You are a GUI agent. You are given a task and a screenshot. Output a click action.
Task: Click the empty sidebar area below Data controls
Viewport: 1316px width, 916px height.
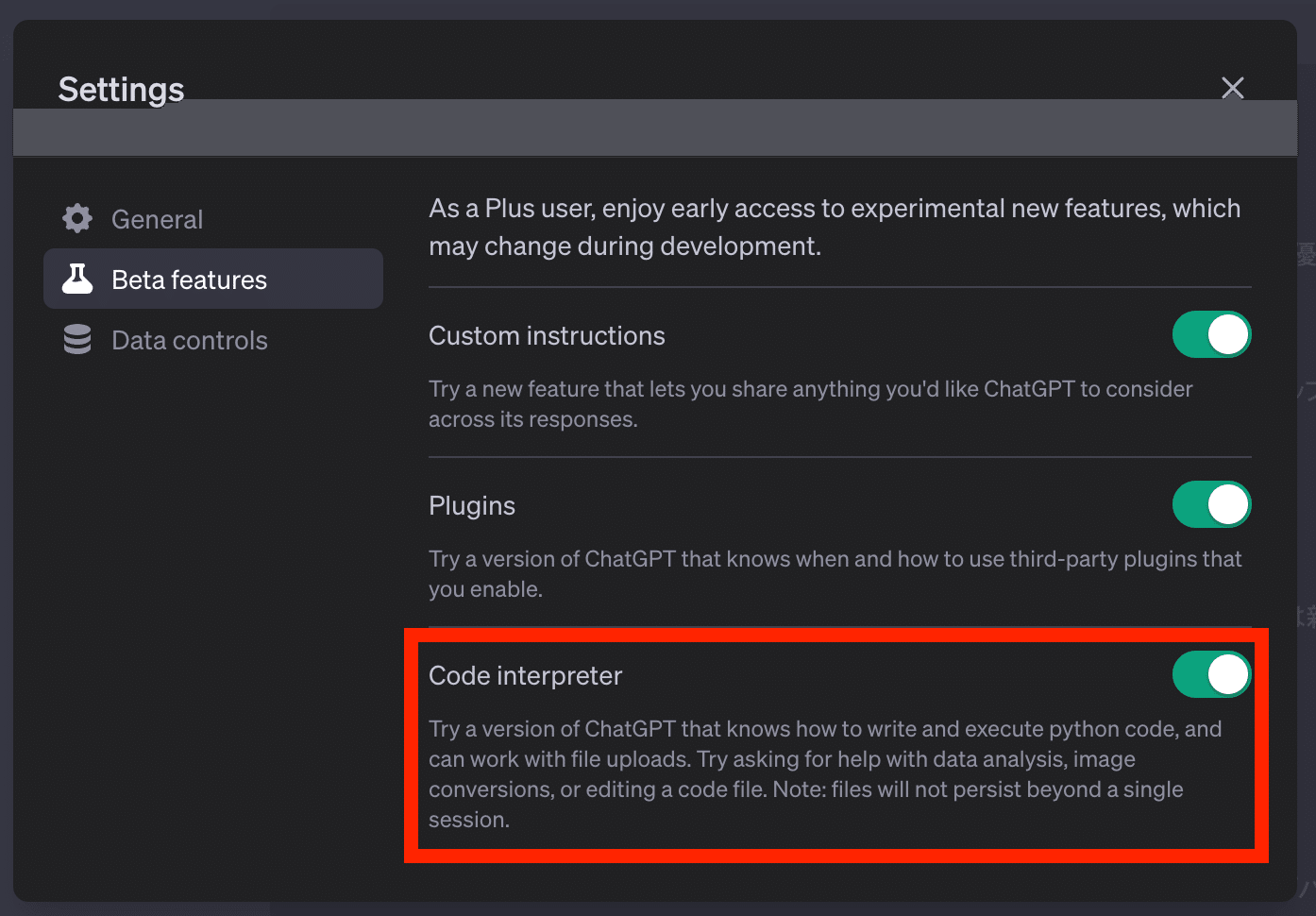[213, 614]
